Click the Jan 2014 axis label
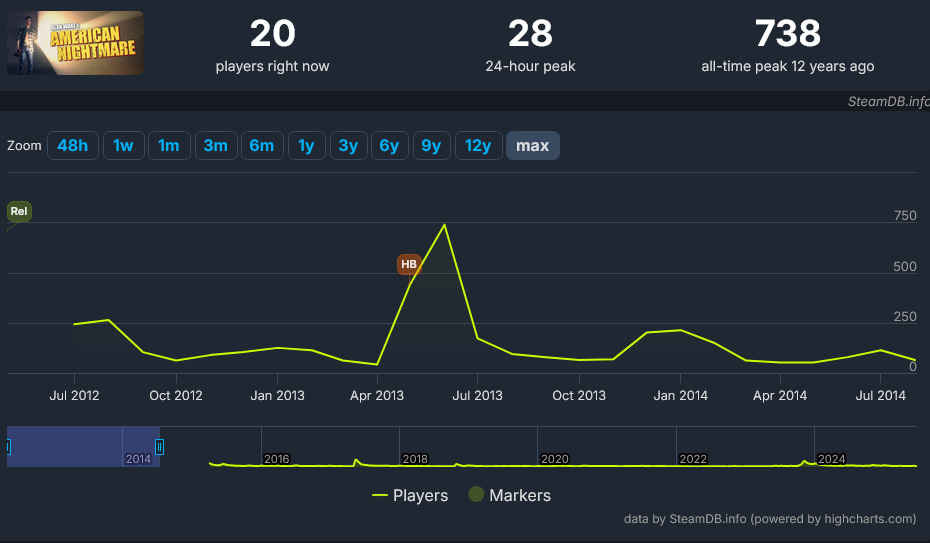Viewport: 930px width, 543px height. coord(680,395)
